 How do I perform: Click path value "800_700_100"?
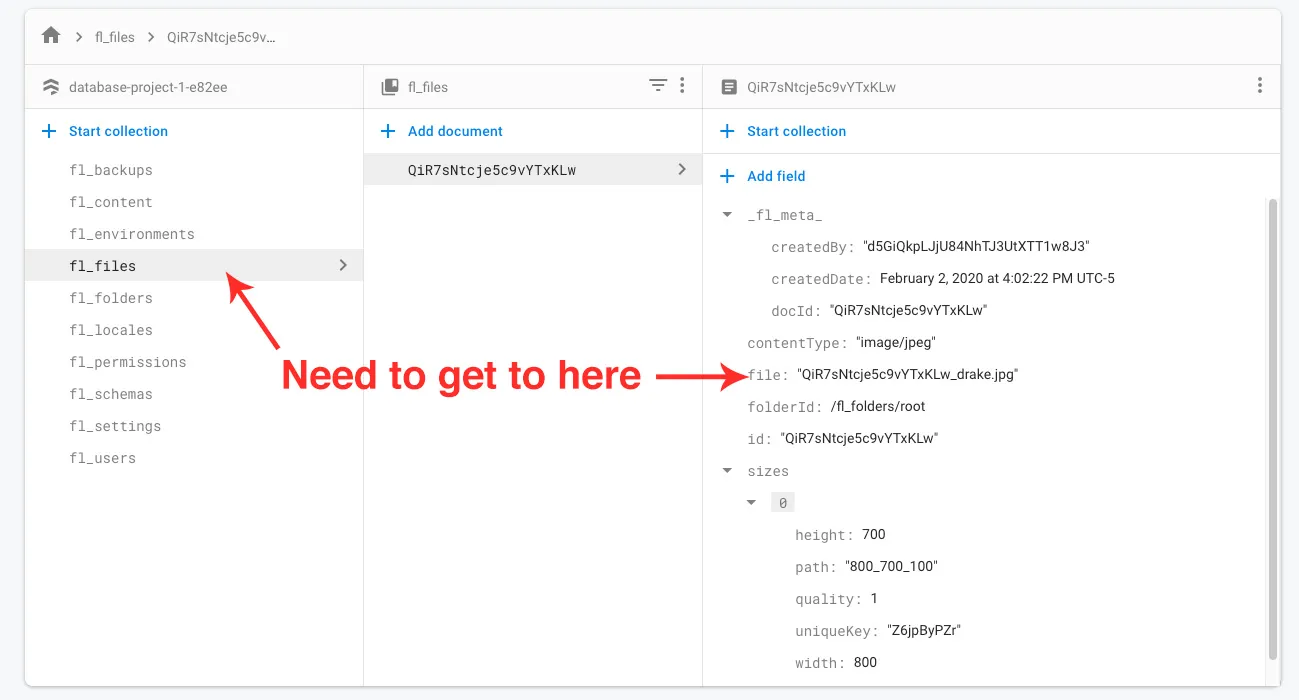point(891,567)
